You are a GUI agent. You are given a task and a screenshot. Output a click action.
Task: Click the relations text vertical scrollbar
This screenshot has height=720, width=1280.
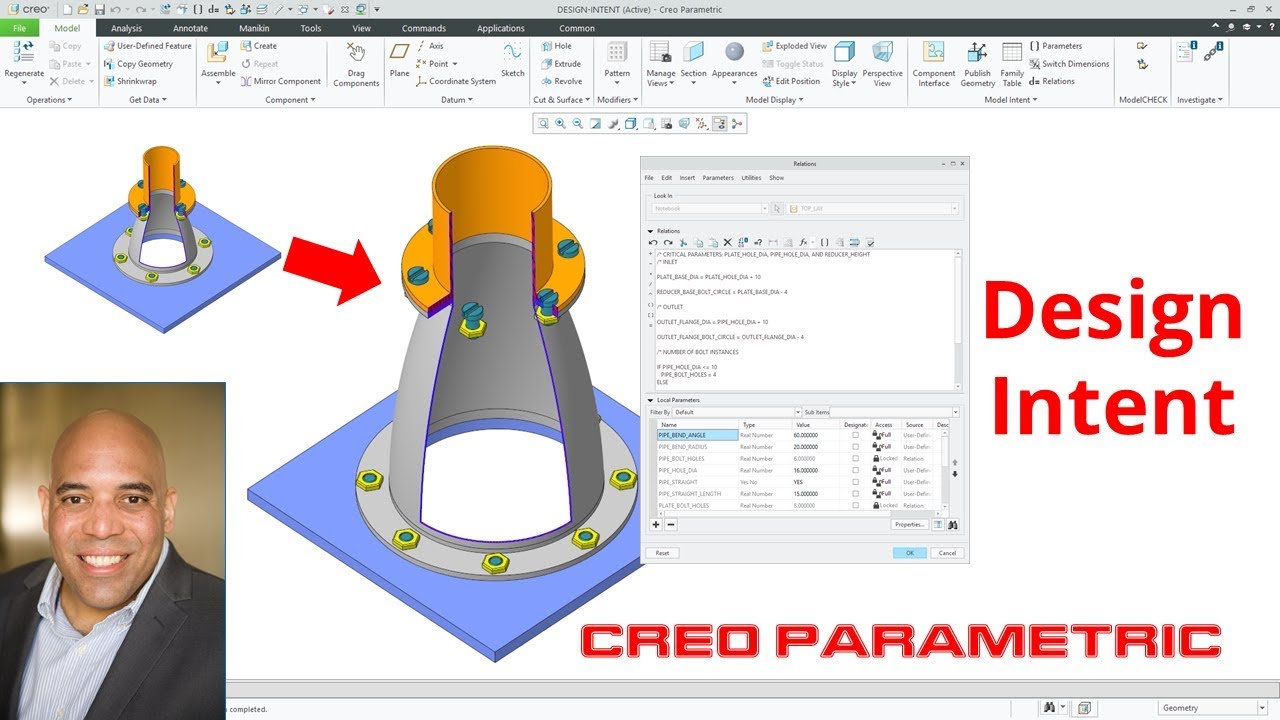tap(958, 319)
